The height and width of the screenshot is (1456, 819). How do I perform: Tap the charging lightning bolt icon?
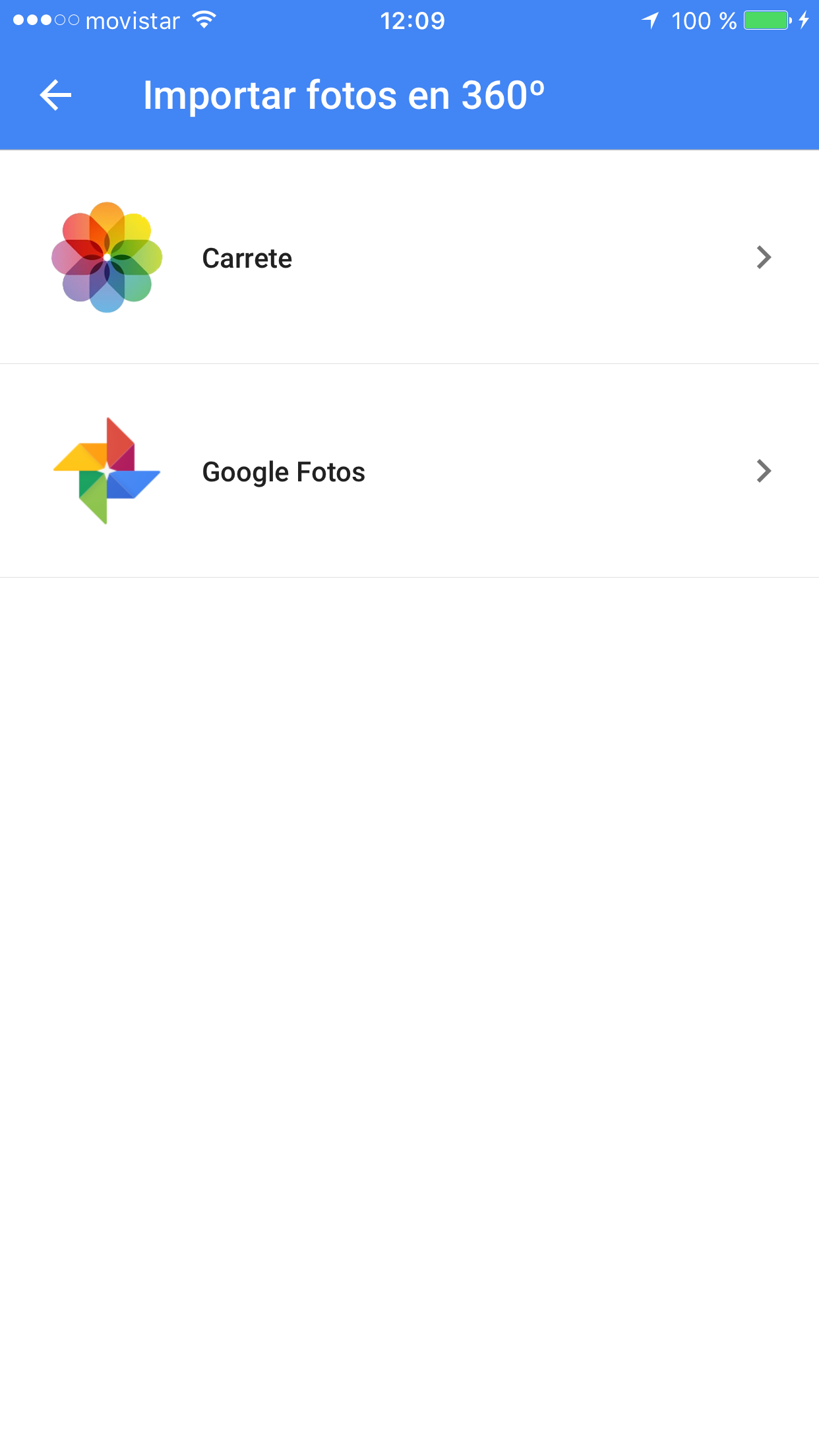[x=804, y=20]
